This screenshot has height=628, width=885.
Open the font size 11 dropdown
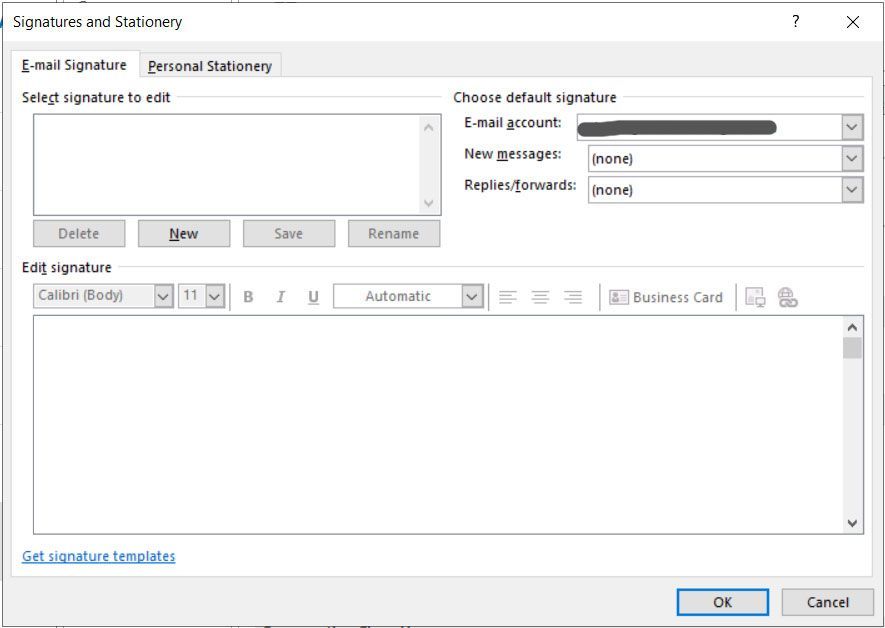pyautogui.click(x=215, y=296)
